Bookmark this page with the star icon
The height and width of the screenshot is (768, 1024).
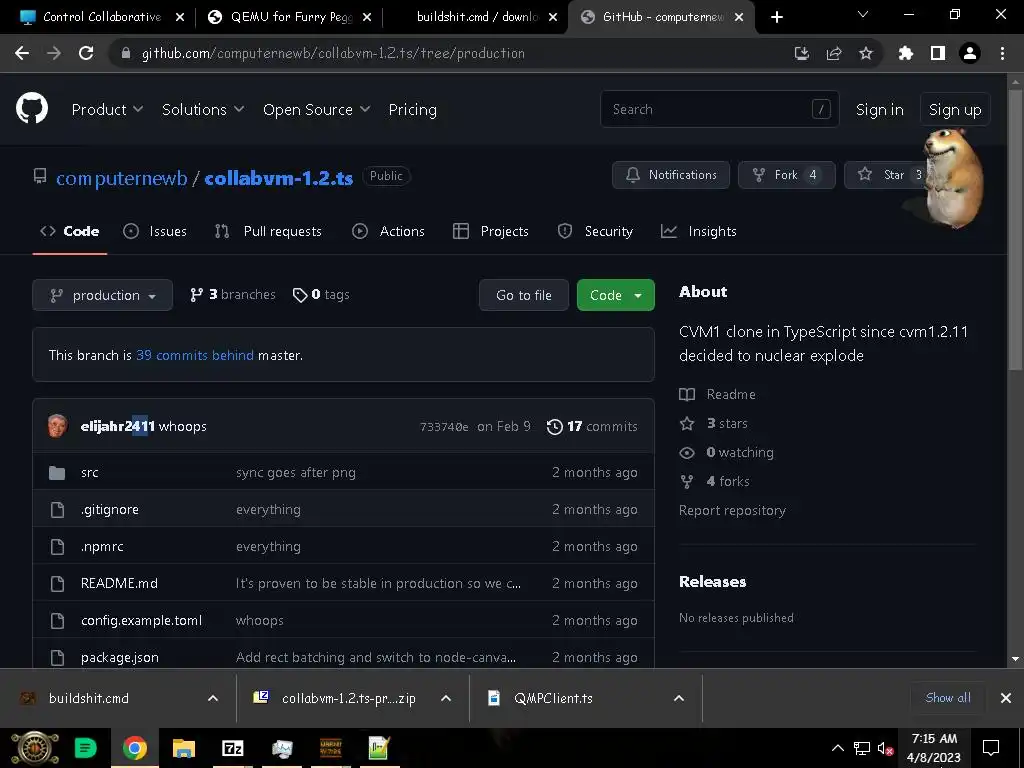tap(866, 54)
